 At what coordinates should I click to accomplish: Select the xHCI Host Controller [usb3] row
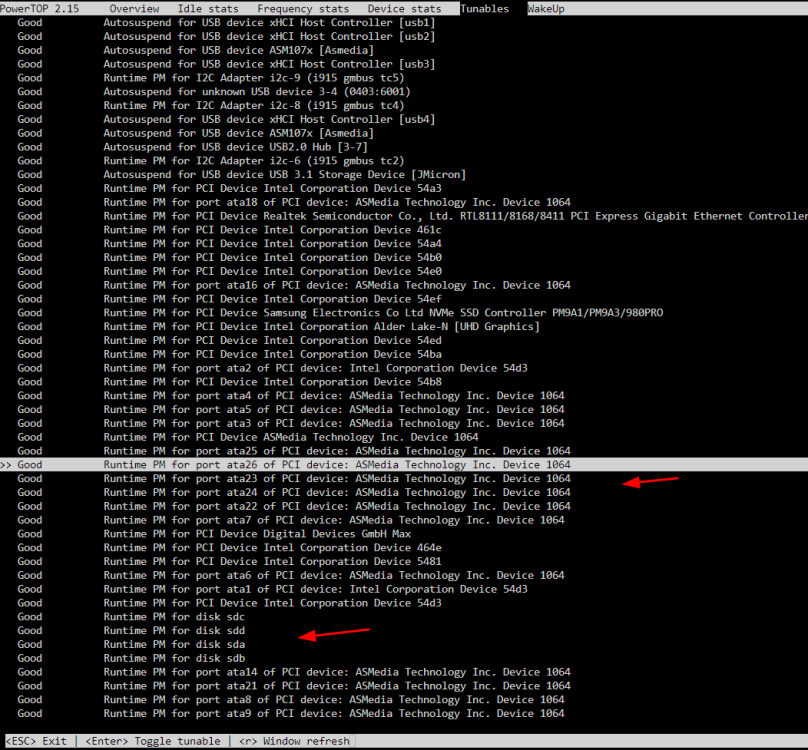(x=404, y=64)
